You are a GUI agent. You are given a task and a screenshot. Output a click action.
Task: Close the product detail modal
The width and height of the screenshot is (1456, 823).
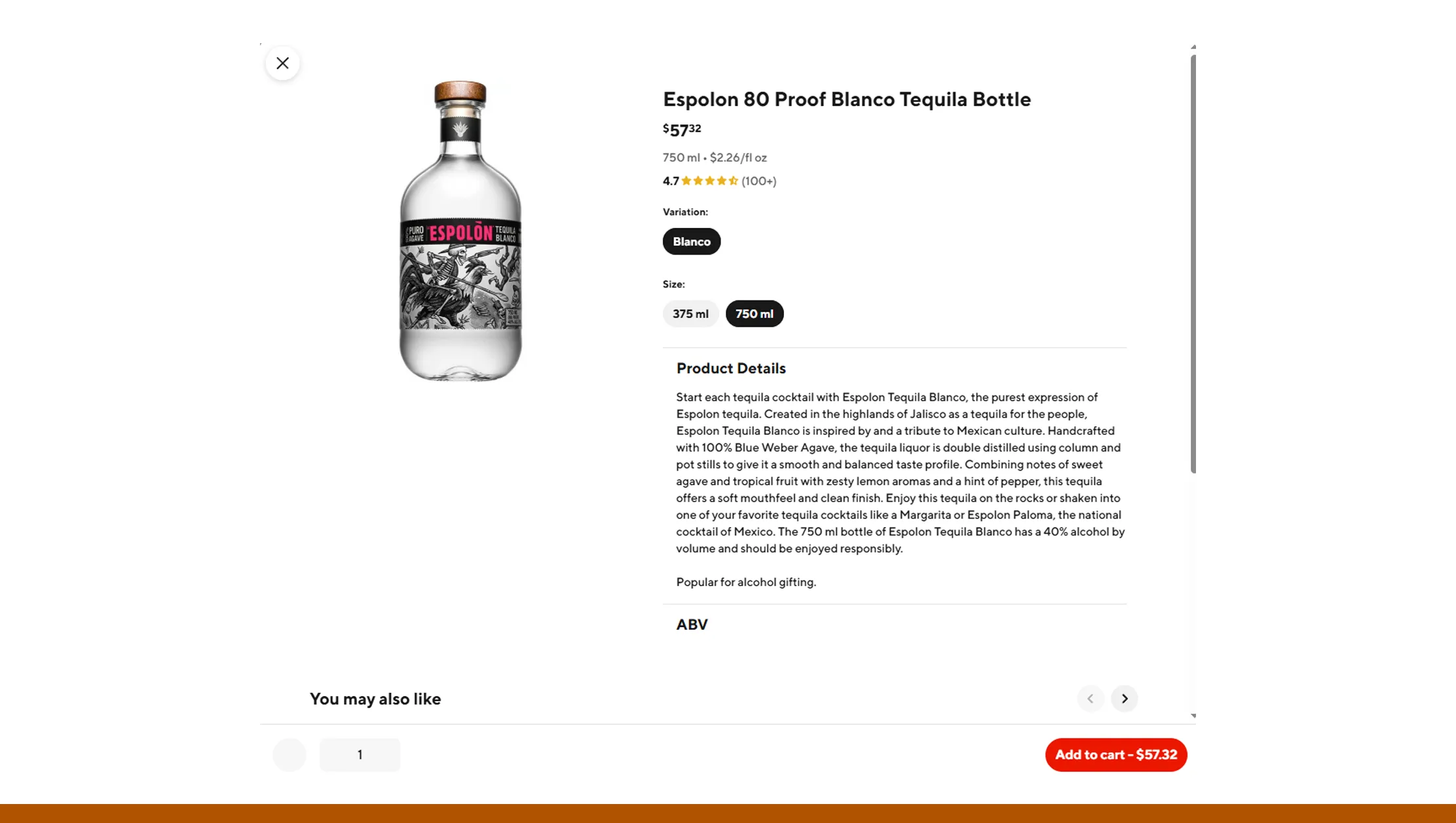pos(282,63)
